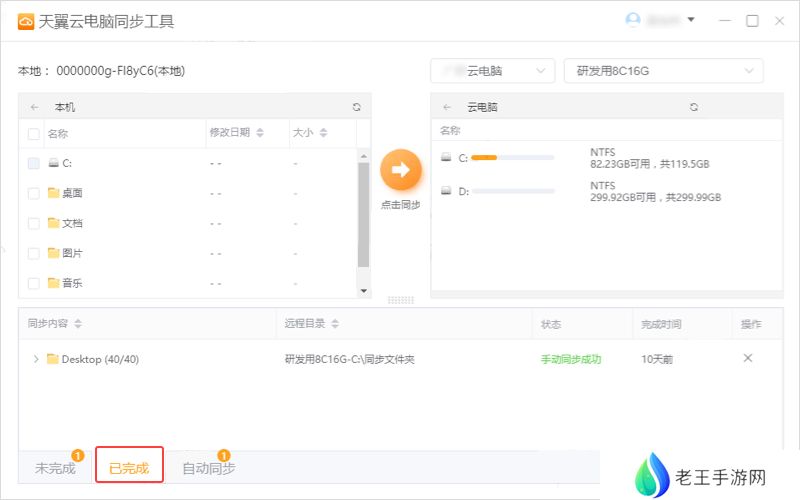Click the cloud C: drive icon
The height and width of the screenshot is (500, 800).
[446, 158]
